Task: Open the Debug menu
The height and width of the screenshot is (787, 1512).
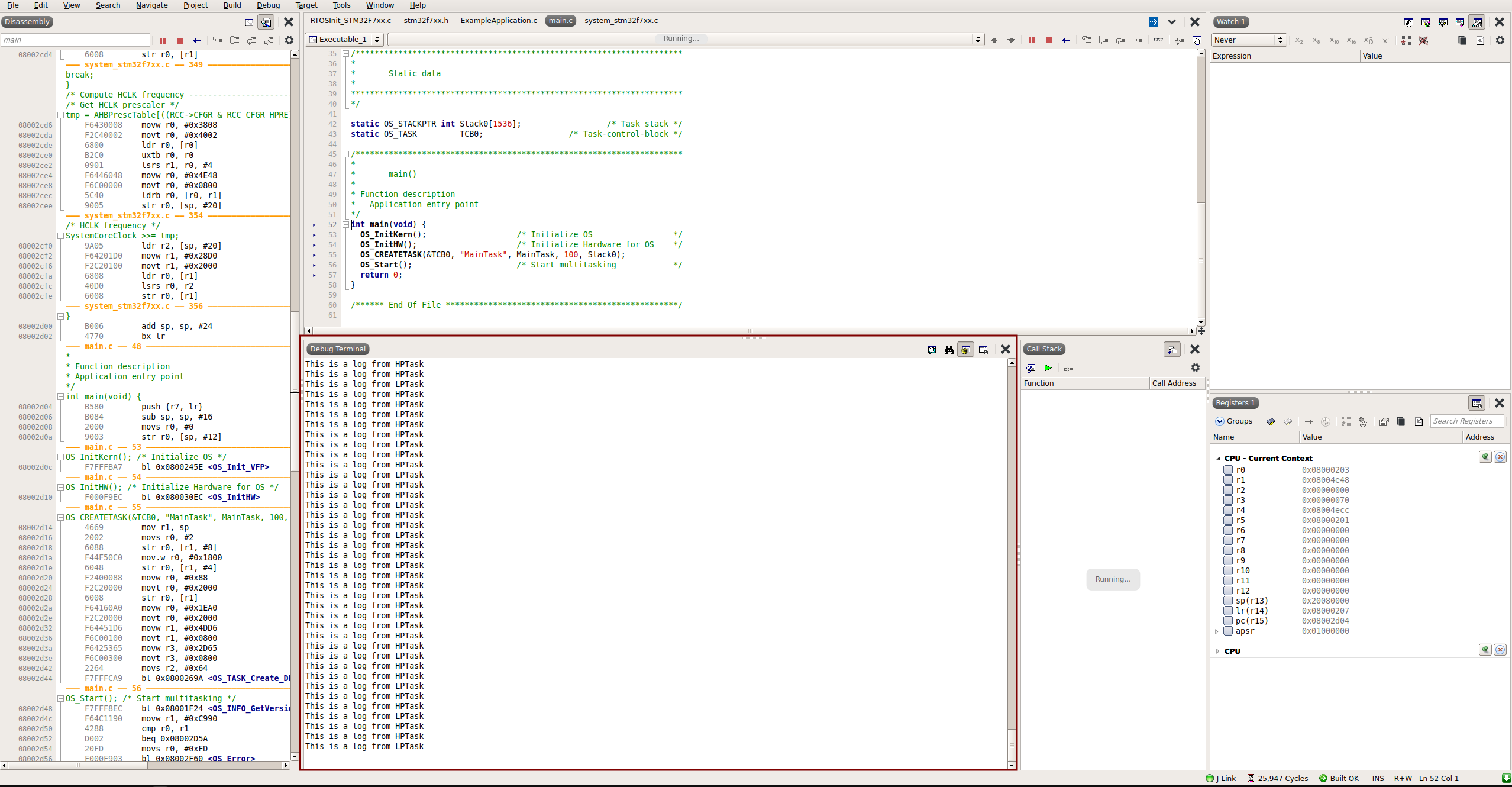Action: click(x=268, y=5)
